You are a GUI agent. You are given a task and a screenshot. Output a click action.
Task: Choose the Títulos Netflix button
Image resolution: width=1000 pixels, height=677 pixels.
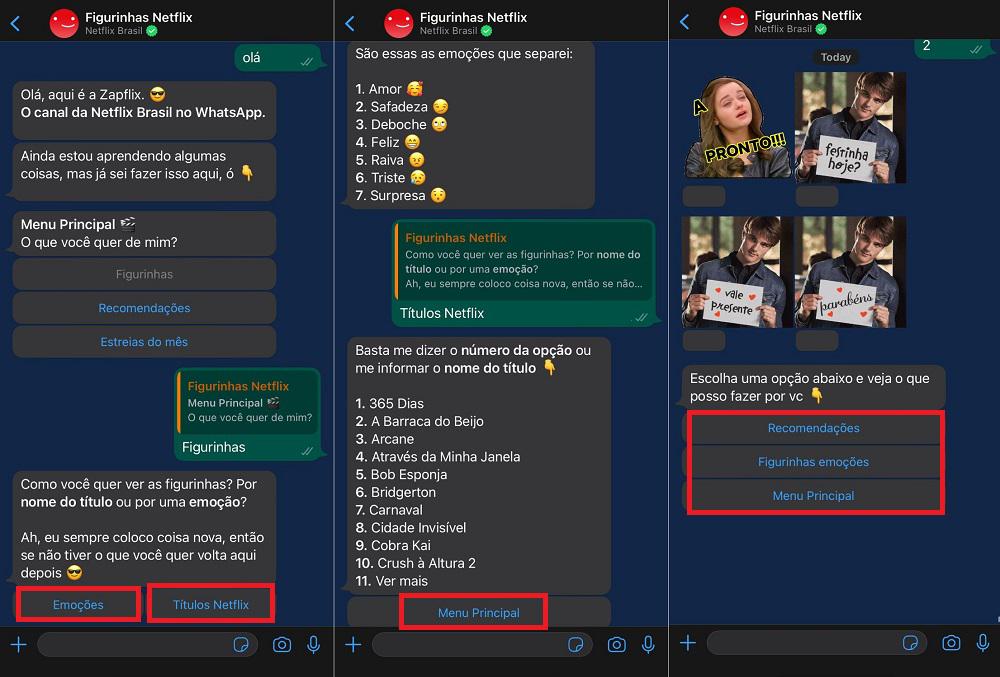(211, 604)
